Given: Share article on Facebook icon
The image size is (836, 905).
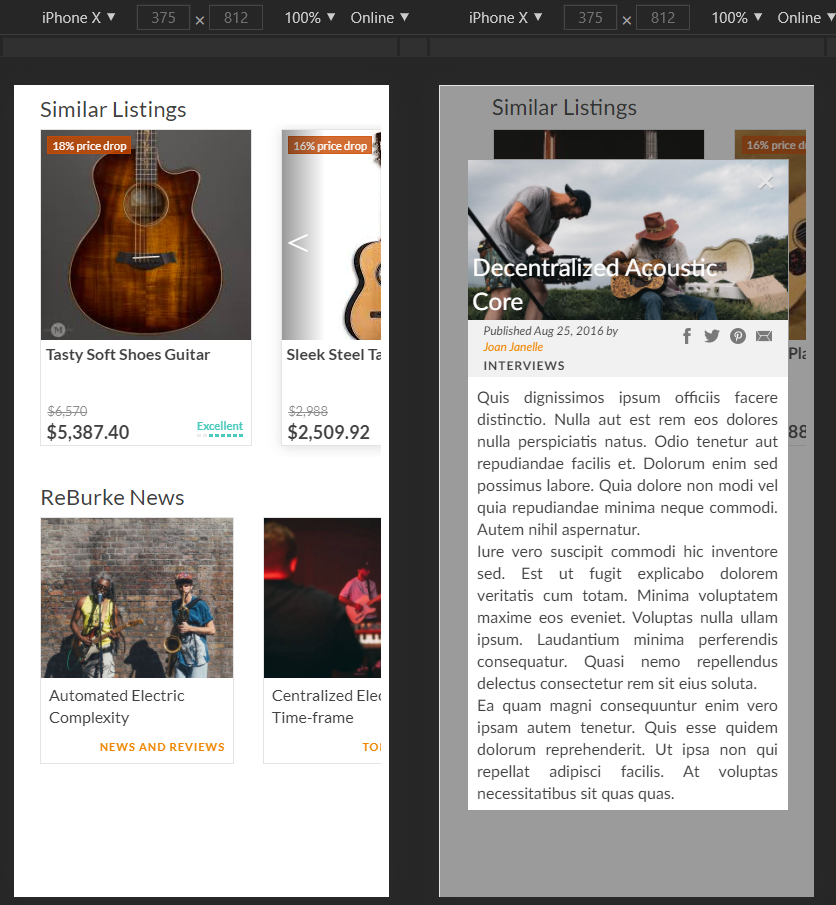Looking at the screenshot, I should pyautogui.click(x=686, y=336).
